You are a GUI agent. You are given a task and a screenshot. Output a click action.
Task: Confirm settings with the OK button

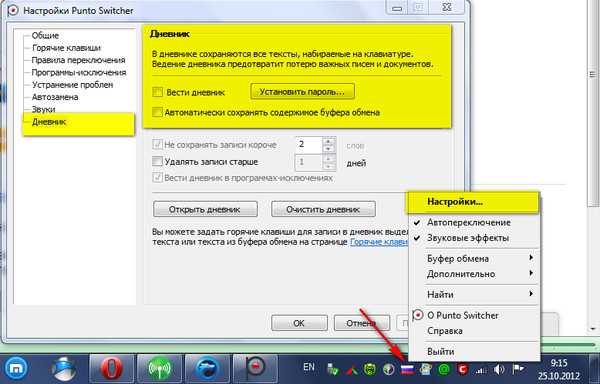click(299, 323)
